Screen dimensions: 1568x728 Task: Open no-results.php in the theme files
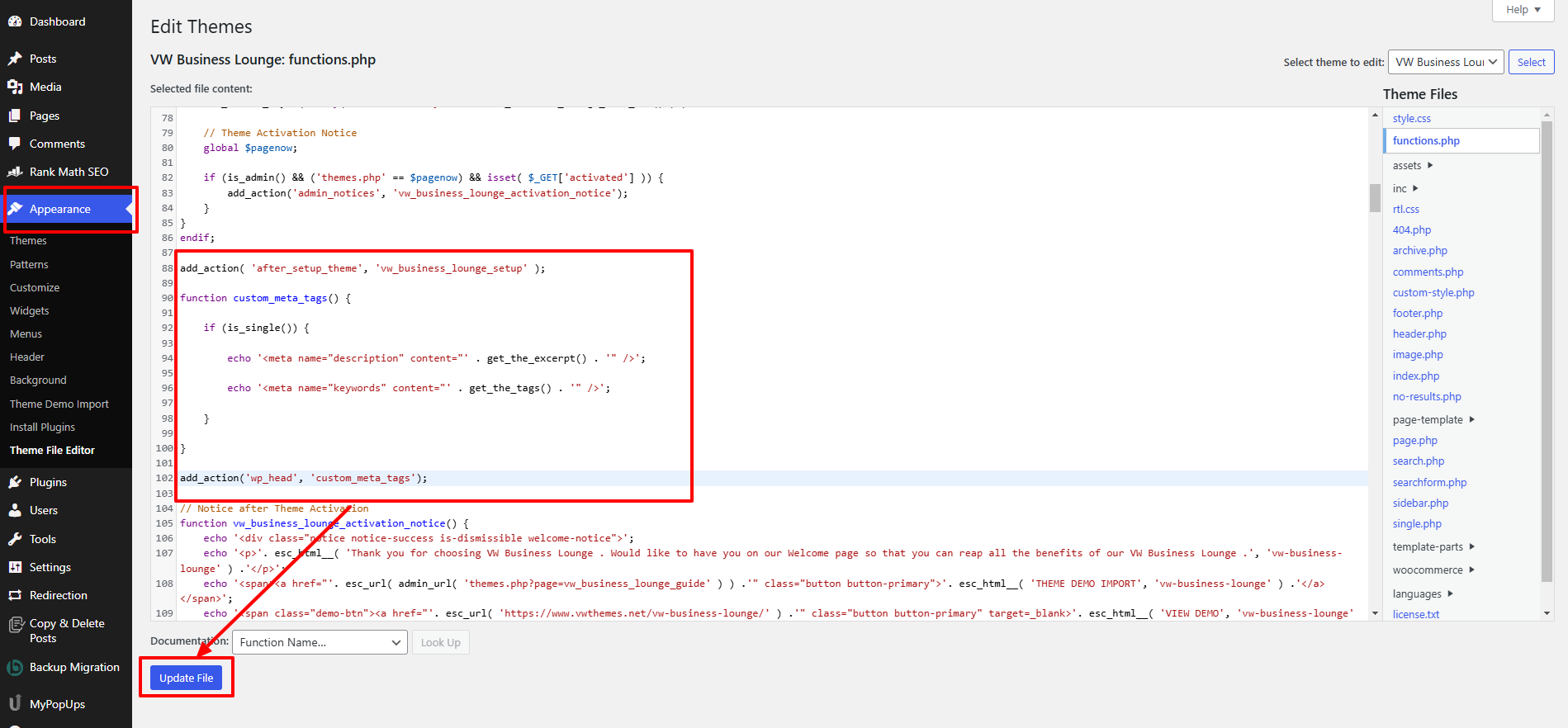click(x=1427, y=396)
